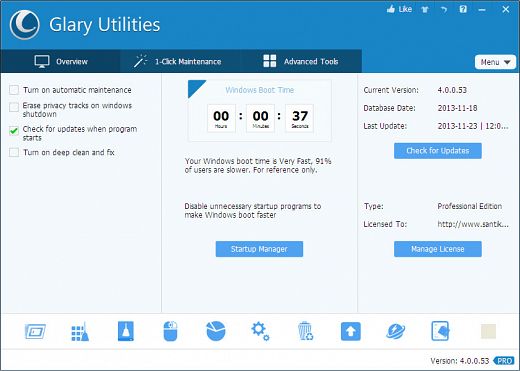Click the Check for Updates button

point(438,151)
